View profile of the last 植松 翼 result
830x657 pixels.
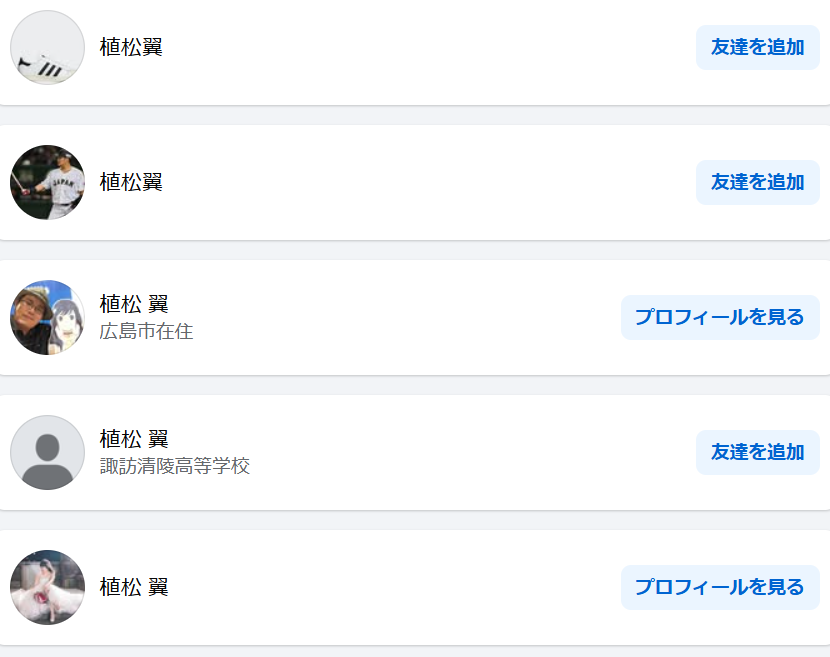pos(720,587)
